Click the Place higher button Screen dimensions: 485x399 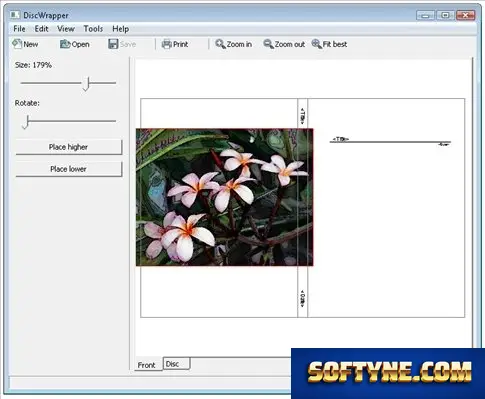click(69, 147)
